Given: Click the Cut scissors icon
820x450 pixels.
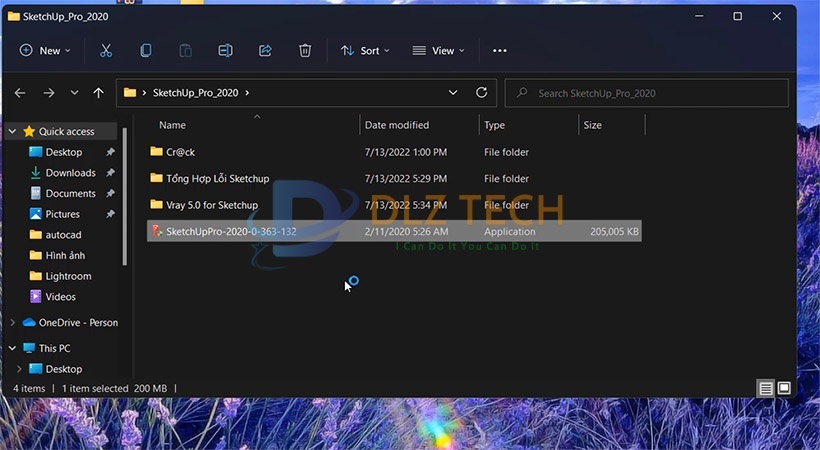Looking at the screenshot, I should pos(106,50).
